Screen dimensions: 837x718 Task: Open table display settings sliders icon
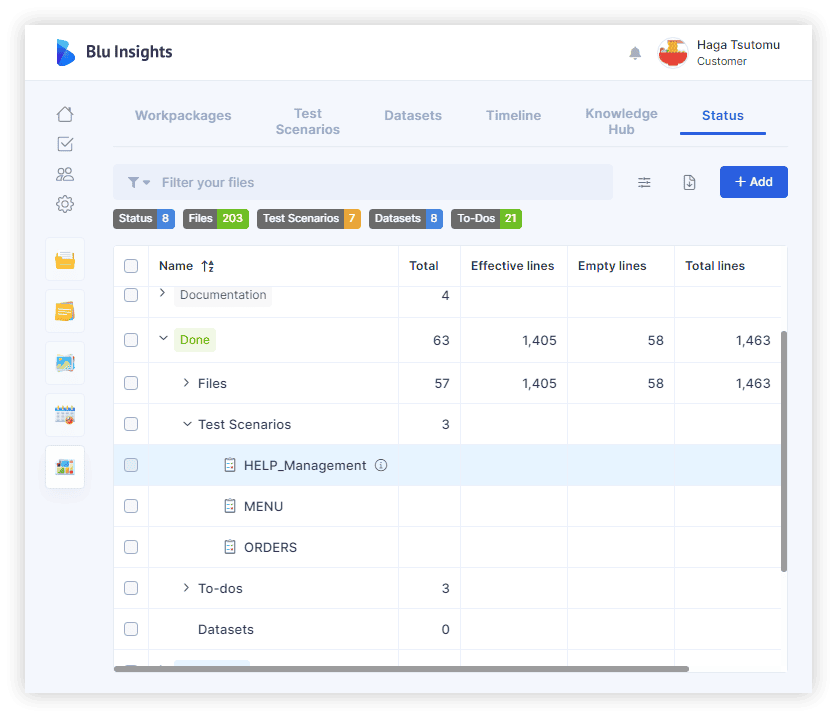(x=644, y=183)
